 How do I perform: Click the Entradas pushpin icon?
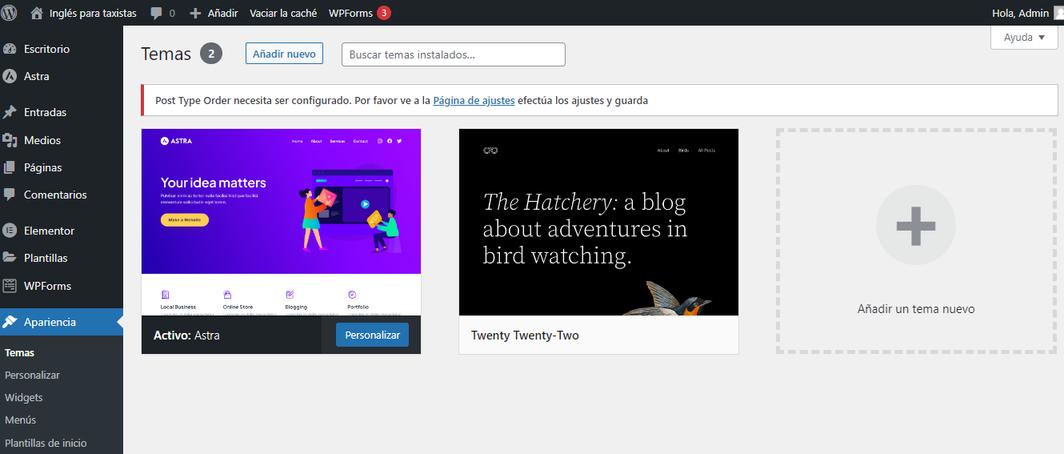(x=10, y=112)
